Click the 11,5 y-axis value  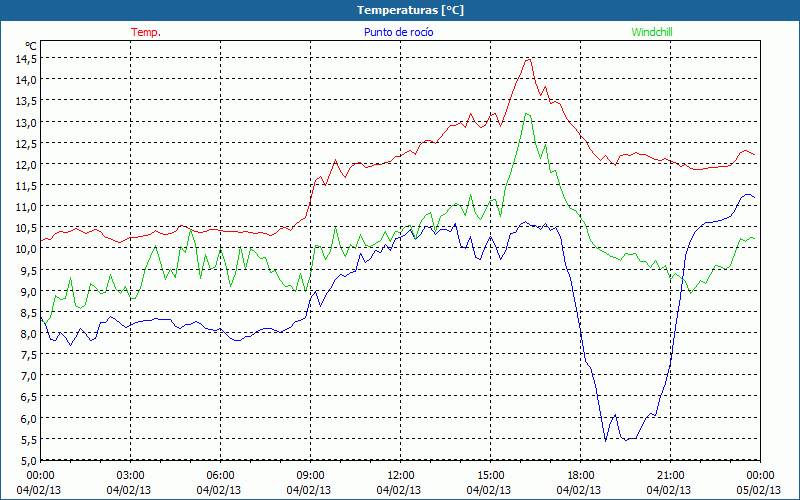(x=26, y=186)
